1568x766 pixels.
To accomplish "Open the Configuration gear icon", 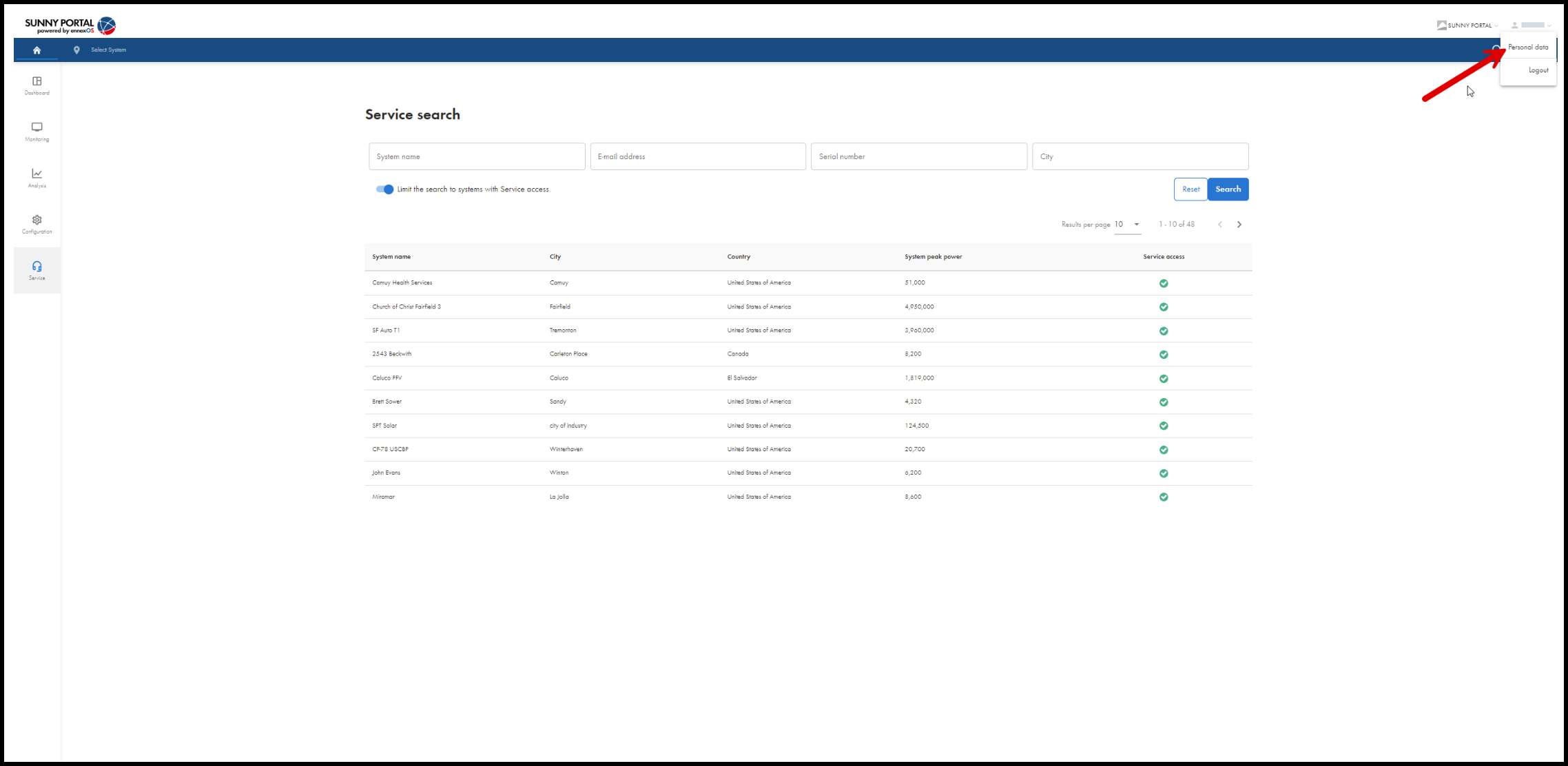I will pyautogui.click(x=37, y=224).
